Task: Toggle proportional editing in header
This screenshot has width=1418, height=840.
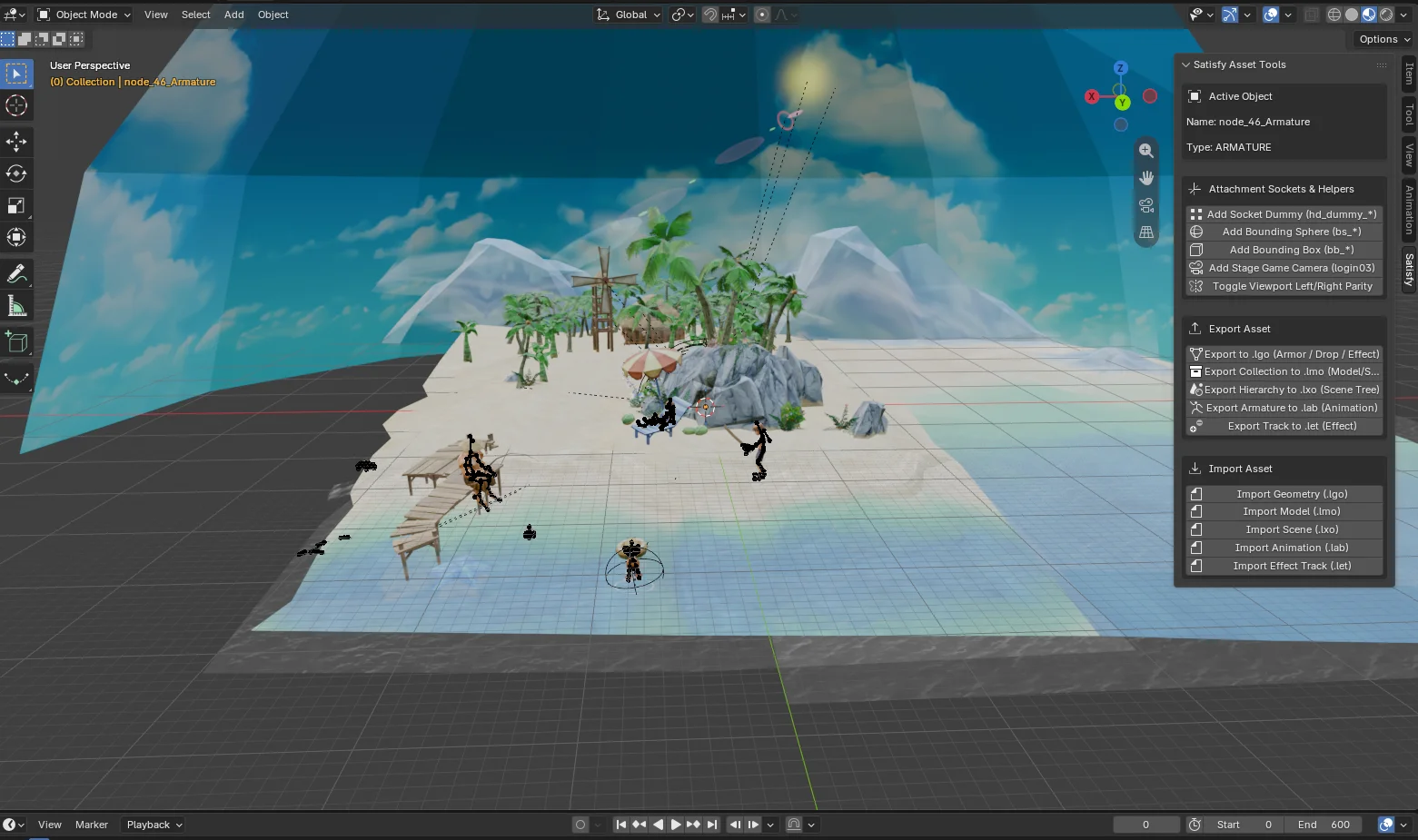Action: [762, 15]
